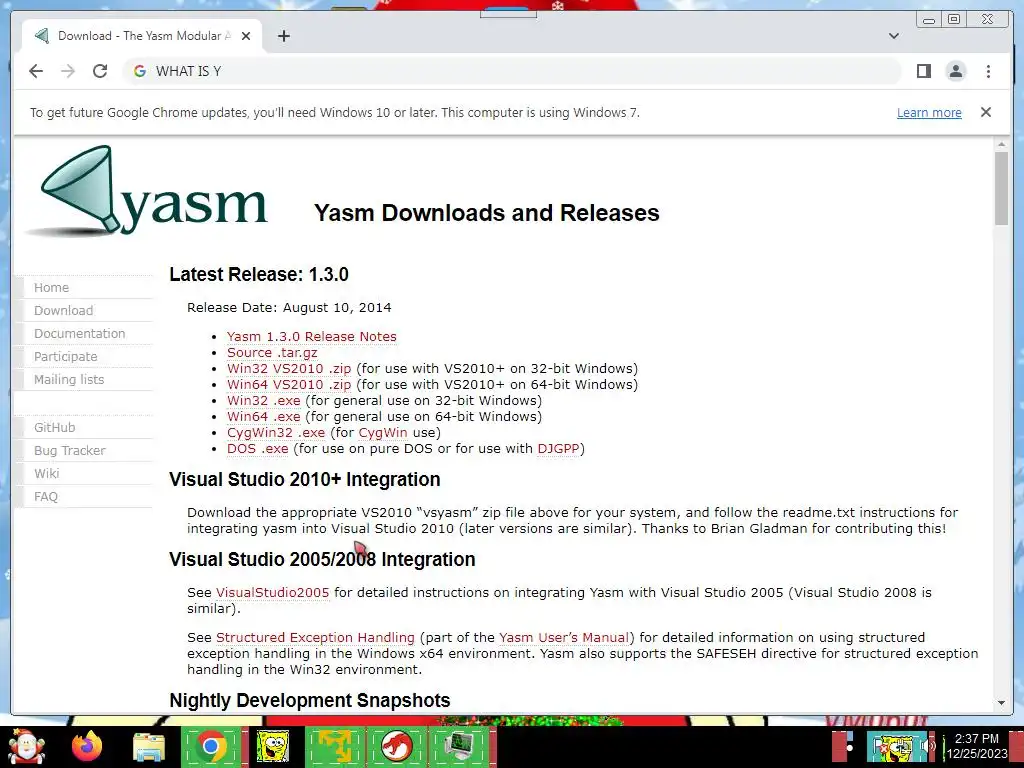Open File Explorer from the taskbar
The width and height of the screenshot is (1024, 768).
click(149, 747)
